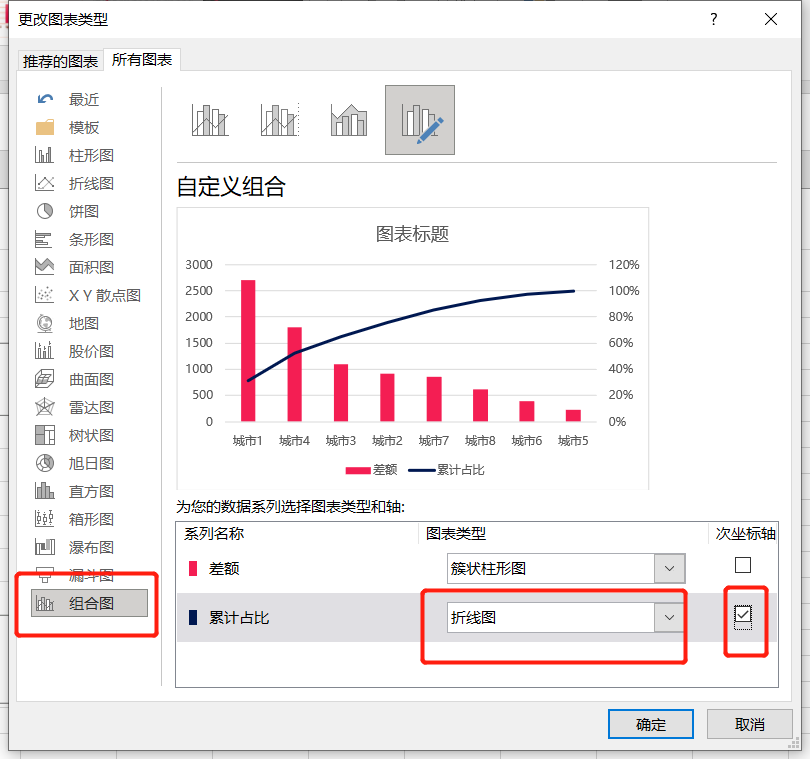This screenshot has width=810, height=759.
Task: Pick the 条形图 bar chart icon
Action: click(x=44, y=239)
